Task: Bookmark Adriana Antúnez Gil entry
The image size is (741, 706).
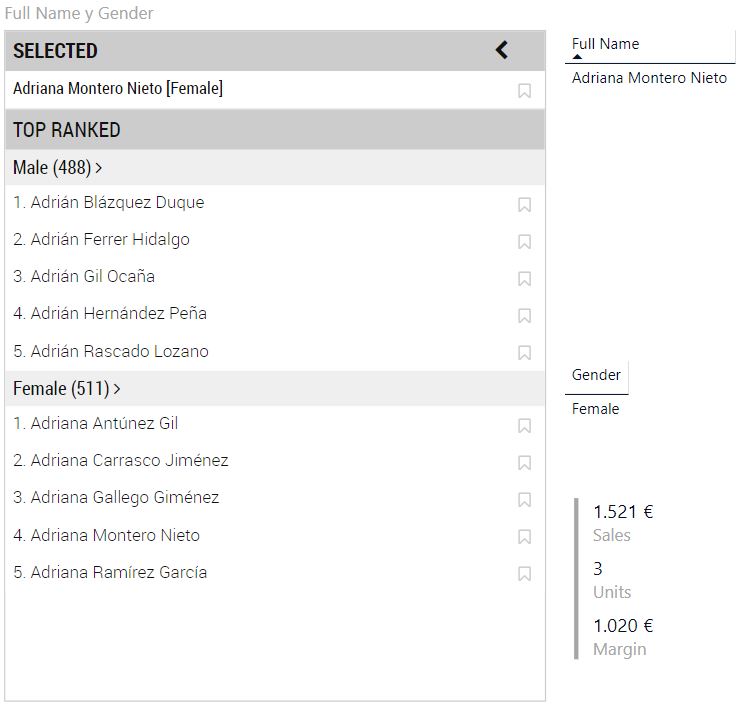Action: [524, 426]
